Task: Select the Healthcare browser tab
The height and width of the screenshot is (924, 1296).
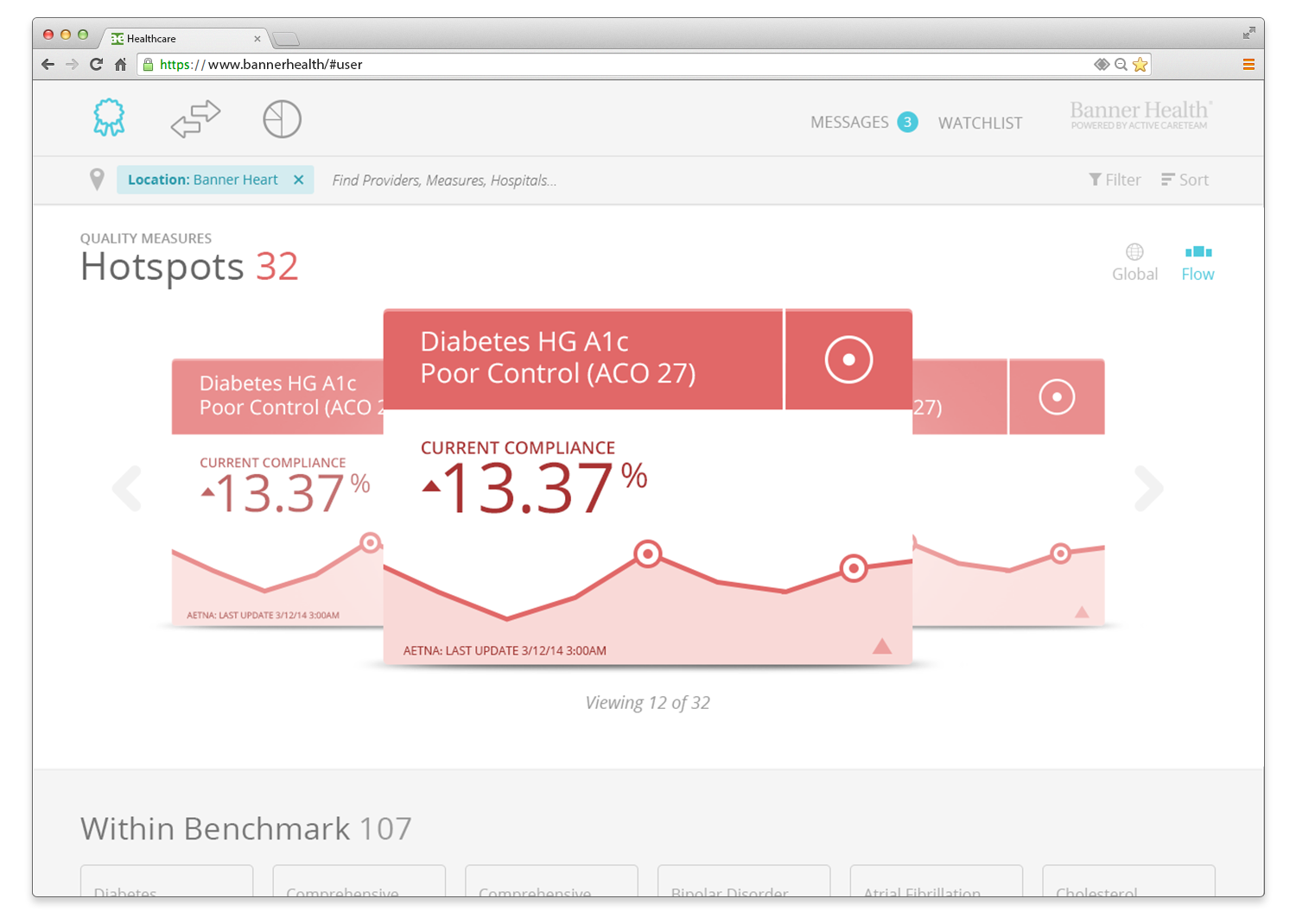Action: tap(186, 39)
